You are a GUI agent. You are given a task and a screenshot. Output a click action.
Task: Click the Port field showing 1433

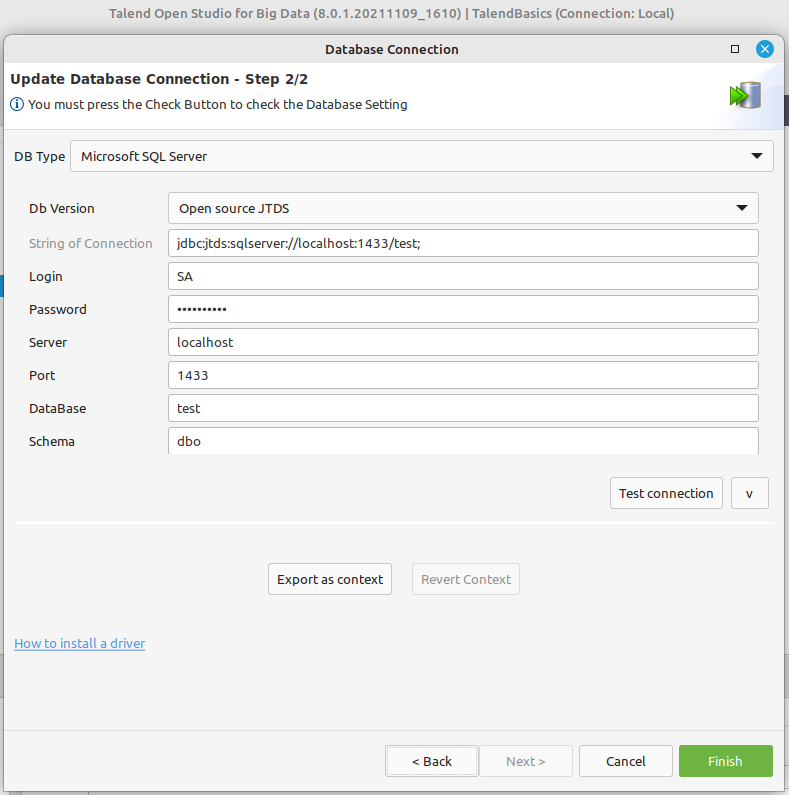(463, 375)
